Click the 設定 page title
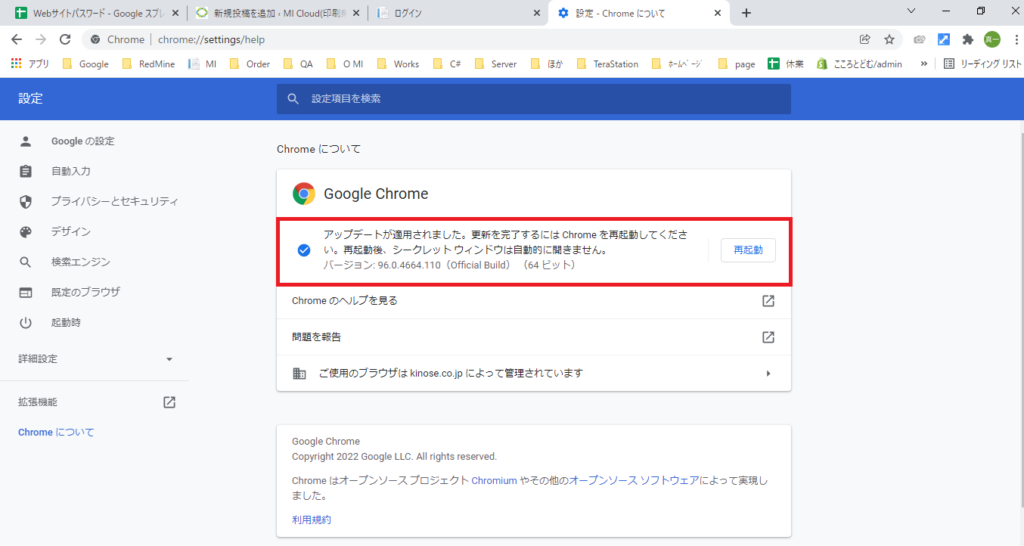The image size is (1024, 546). [30, 99]
